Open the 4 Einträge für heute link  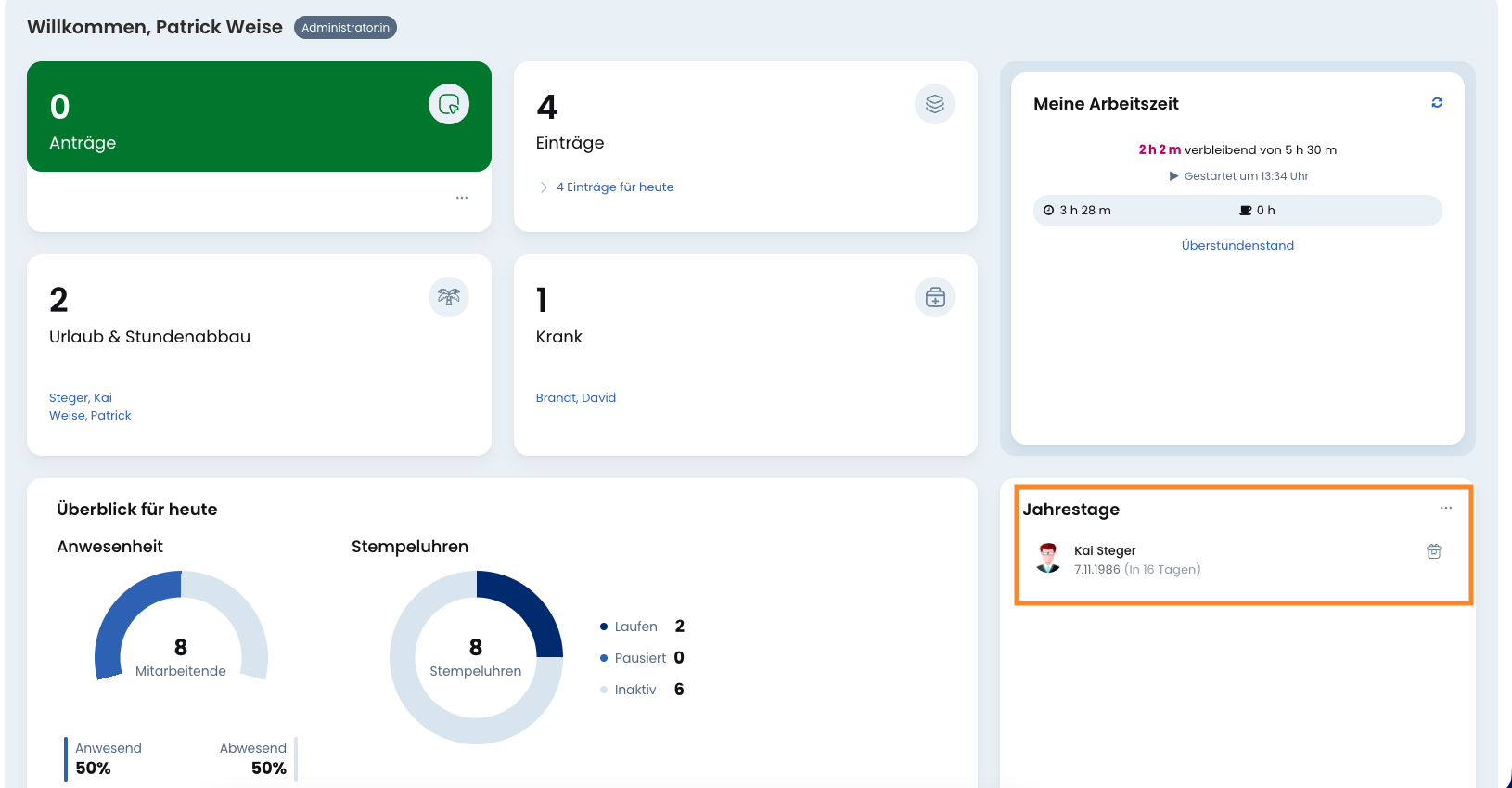[x=615, y=187]
